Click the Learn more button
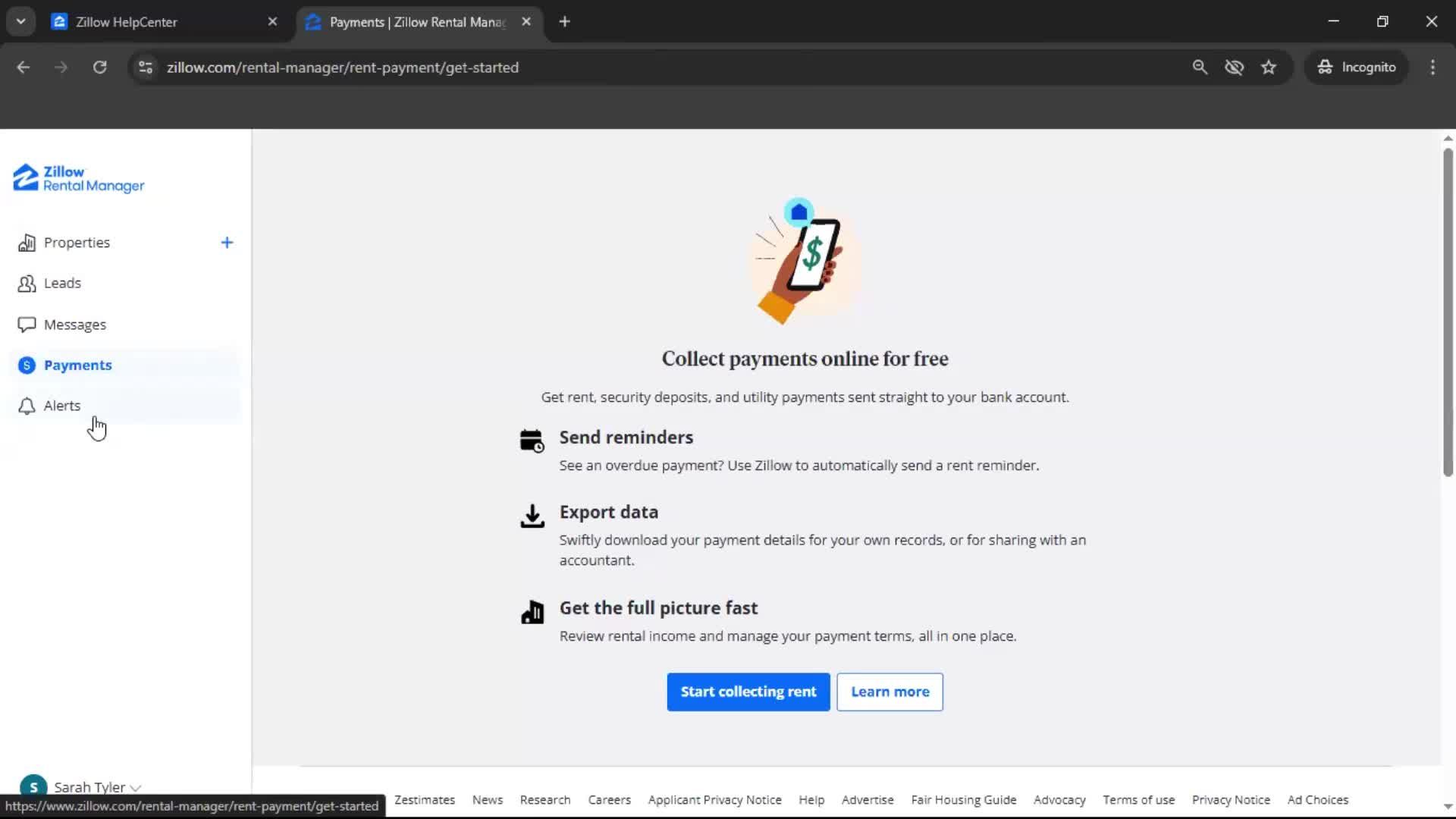 [x=889, y=692]
